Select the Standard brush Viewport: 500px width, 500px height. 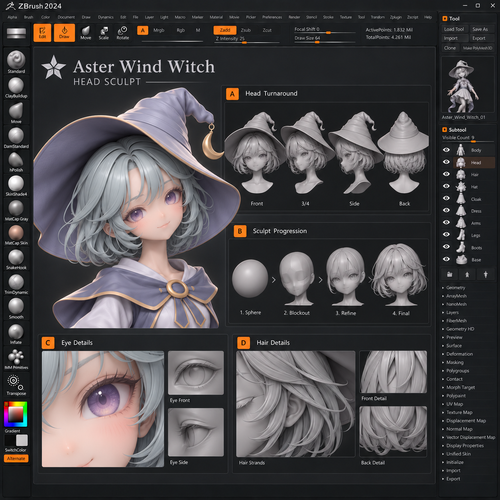(x=16, y=62)
